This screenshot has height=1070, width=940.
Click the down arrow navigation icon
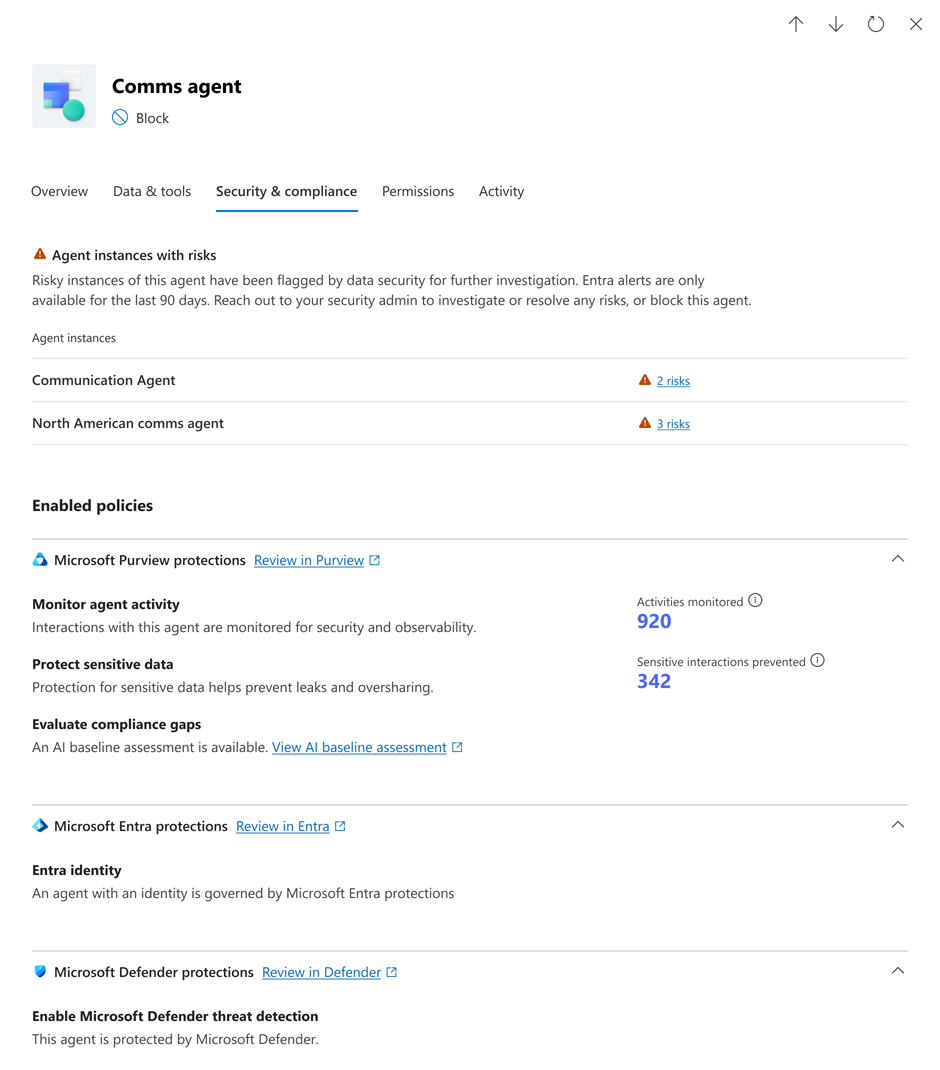pos(836,24)
